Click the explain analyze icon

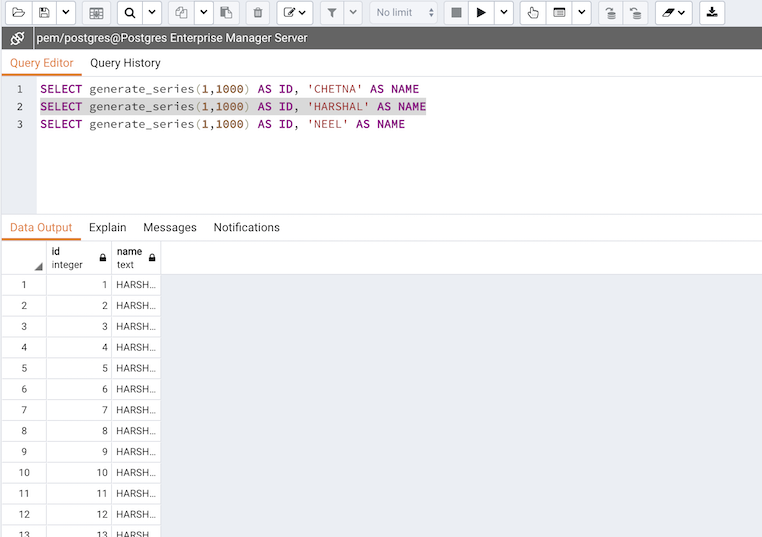pos(559,13)
